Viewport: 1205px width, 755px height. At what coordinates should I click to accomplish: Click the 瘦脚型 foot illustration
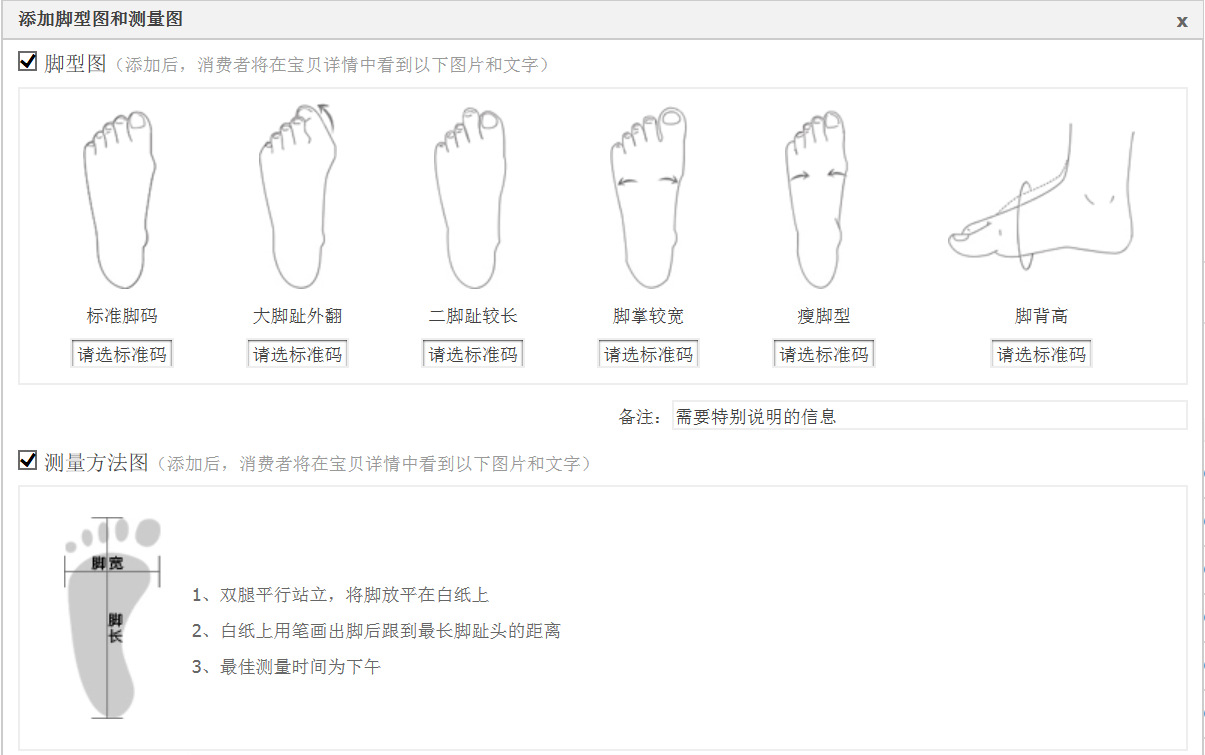(x=820, y=199)
